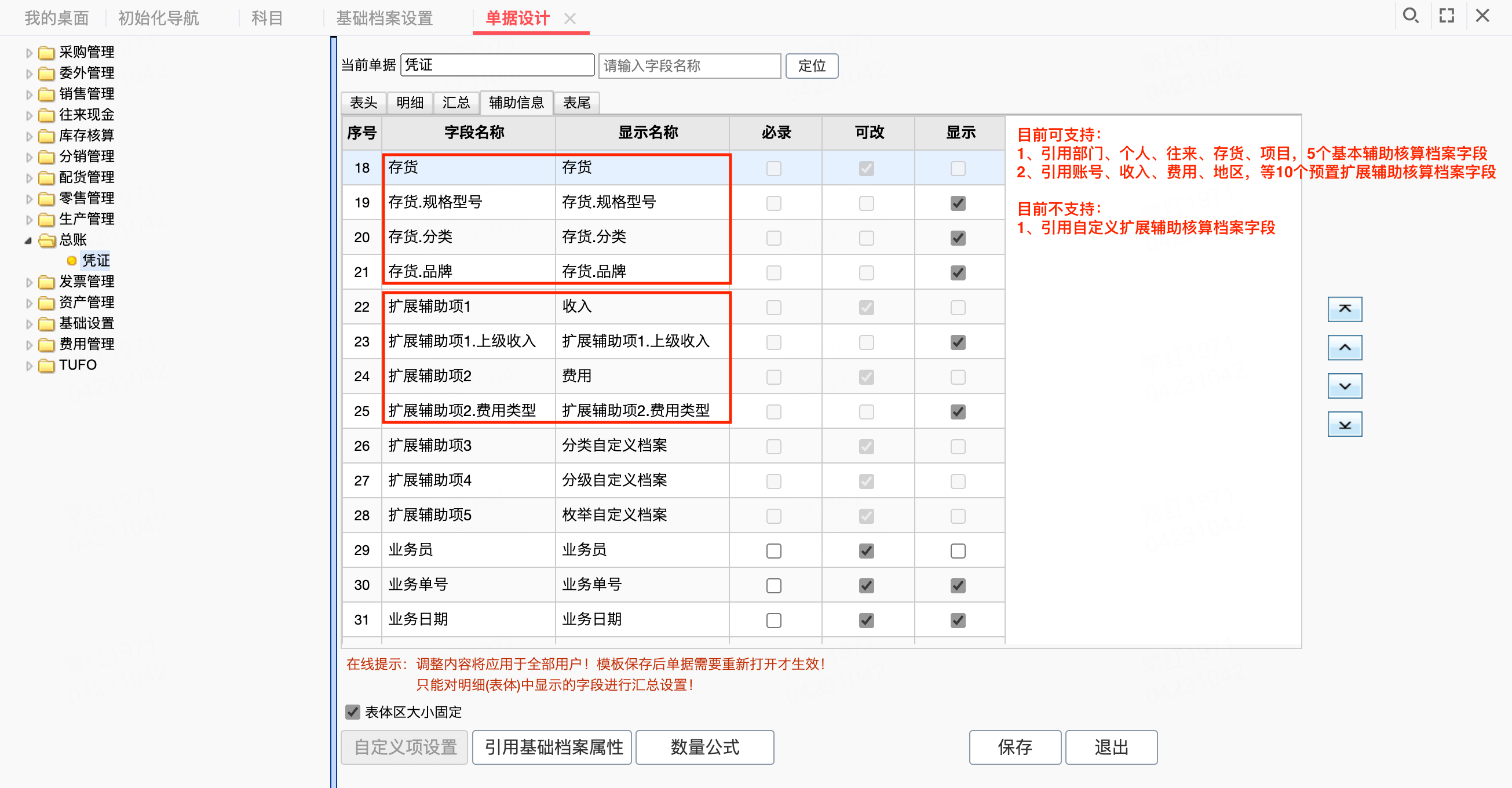Toggle 表体区大小固定 checkbox
The image size is (1512, 788).
352,712
